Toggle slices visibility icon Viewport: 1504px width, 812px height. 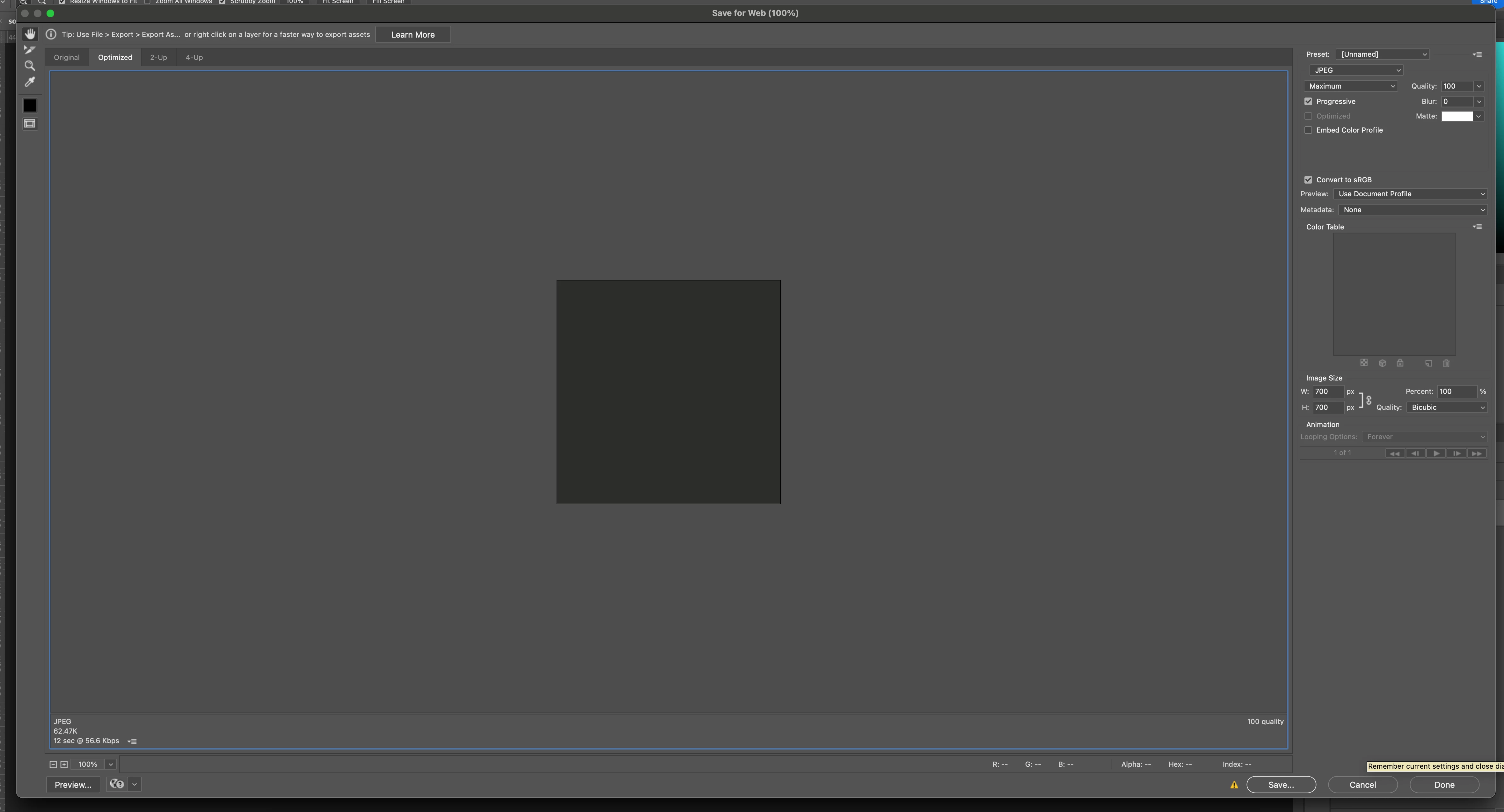pos(30,123)
